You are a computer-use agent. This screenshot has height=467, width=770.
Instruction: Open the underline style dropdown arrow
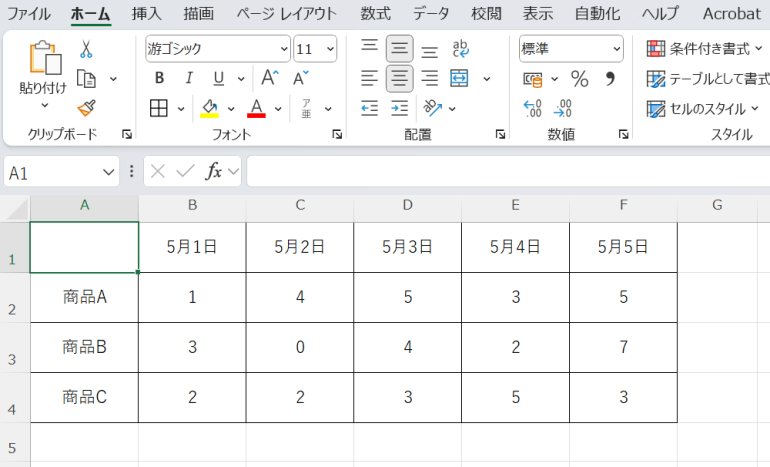tap(241, 79)
